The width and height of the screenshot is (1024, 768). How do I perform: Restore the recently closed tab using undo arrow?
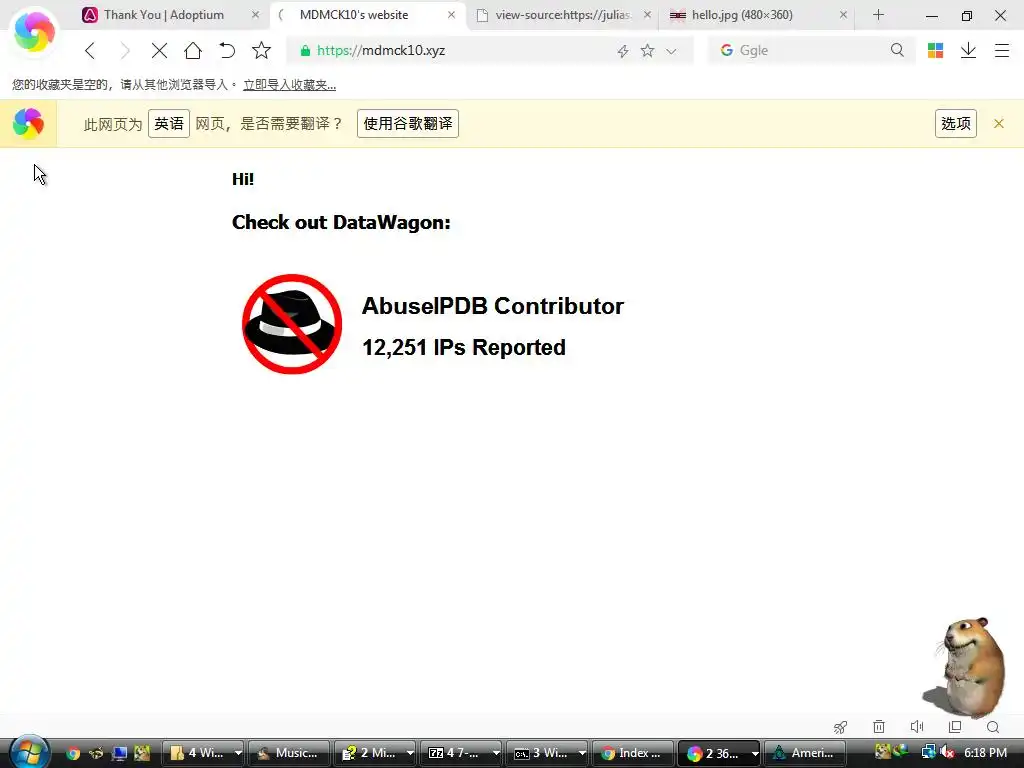[x=227, y=50]
